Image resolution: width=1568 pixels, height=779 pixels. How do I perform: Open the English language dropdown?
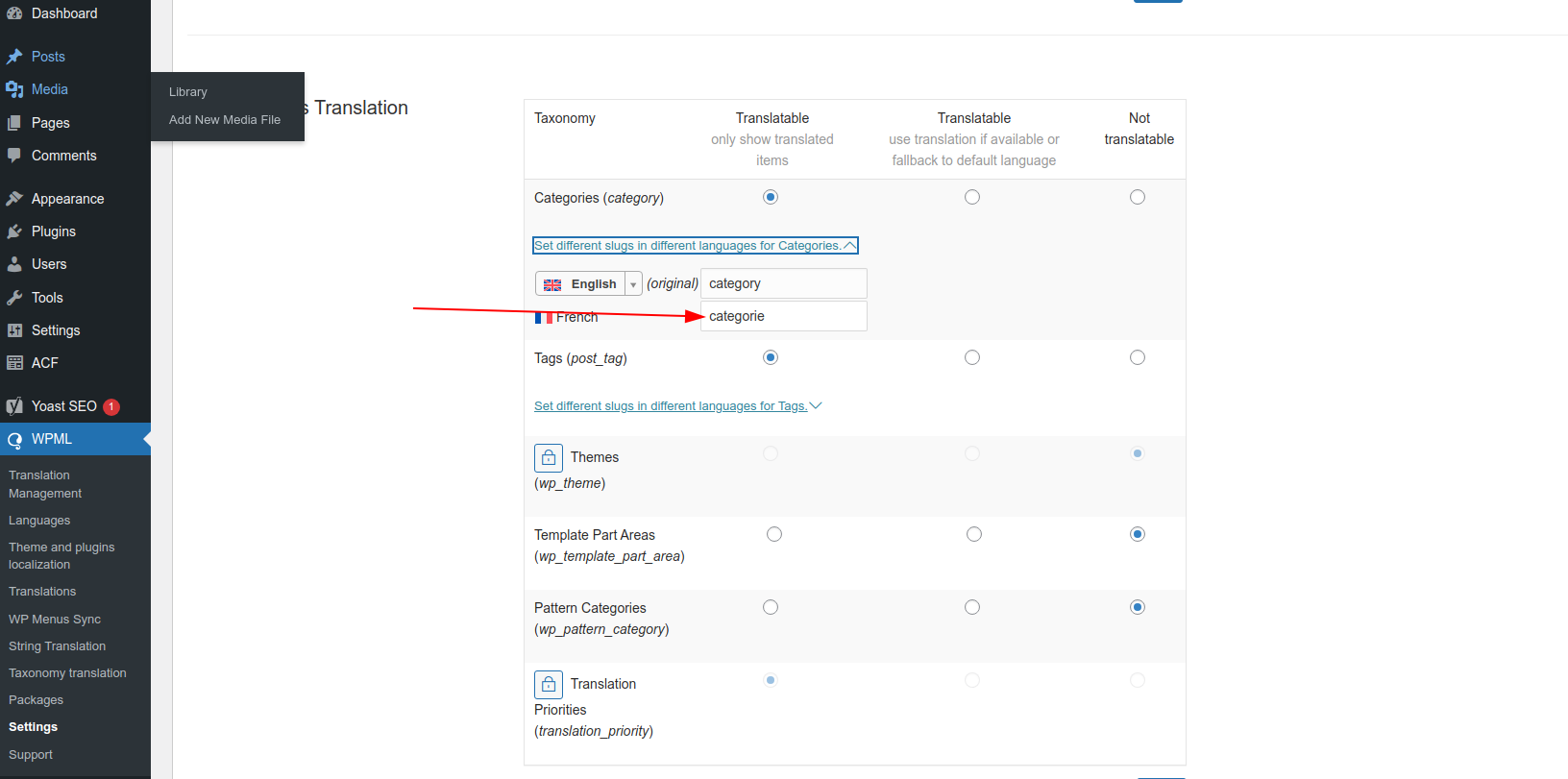point(588,284)
